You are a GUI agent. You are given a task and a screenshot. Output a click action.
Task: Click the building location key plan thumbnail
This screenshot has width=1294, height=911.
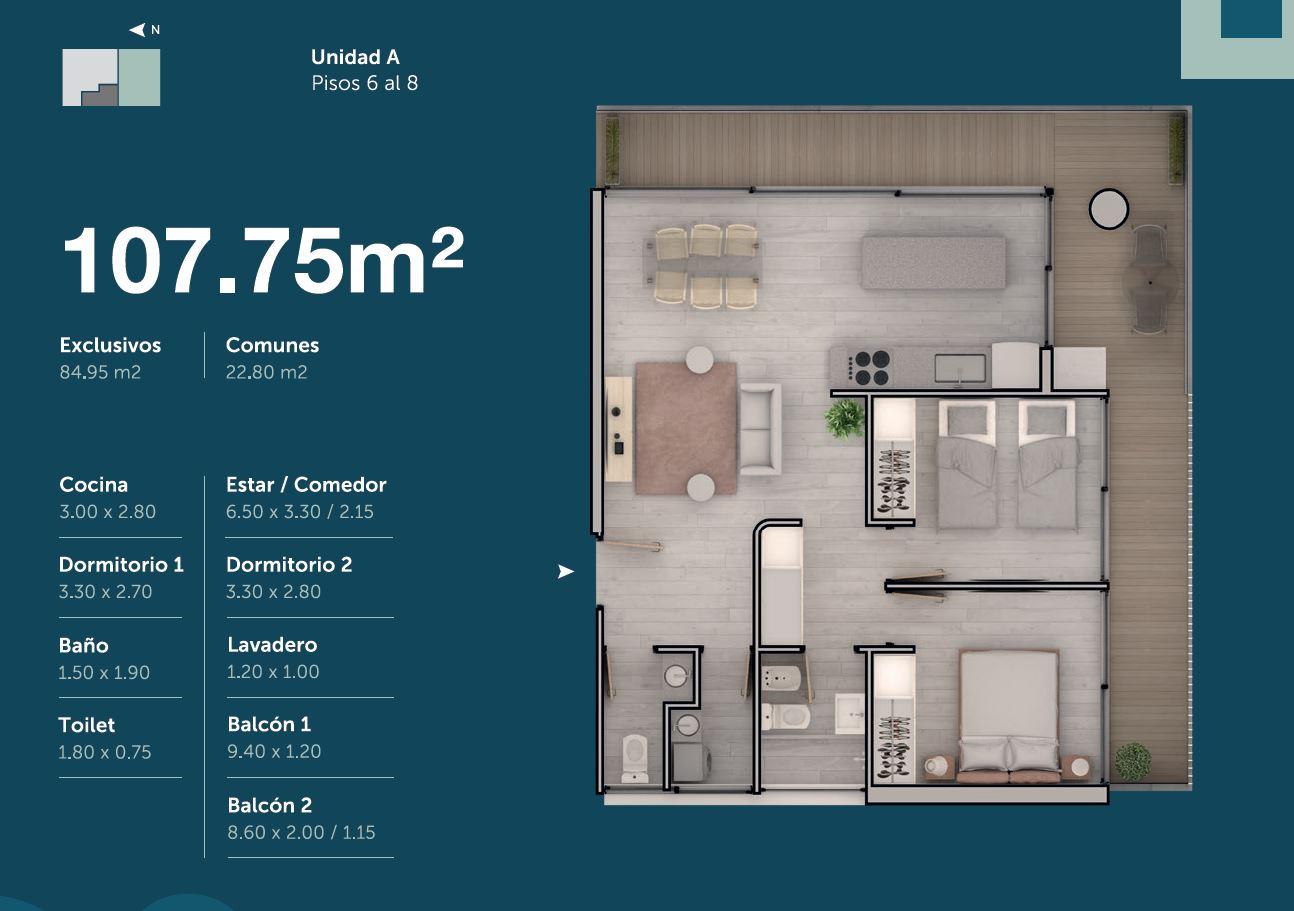tap(111, 77)
